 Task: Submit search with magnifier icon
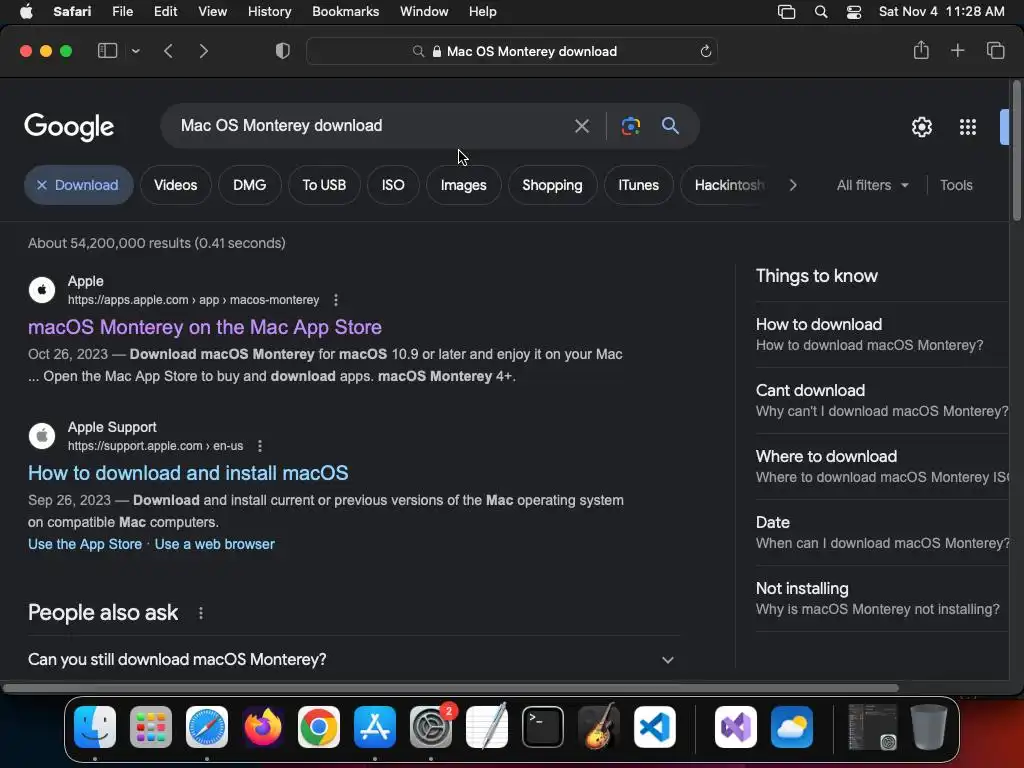click(670, 125)
